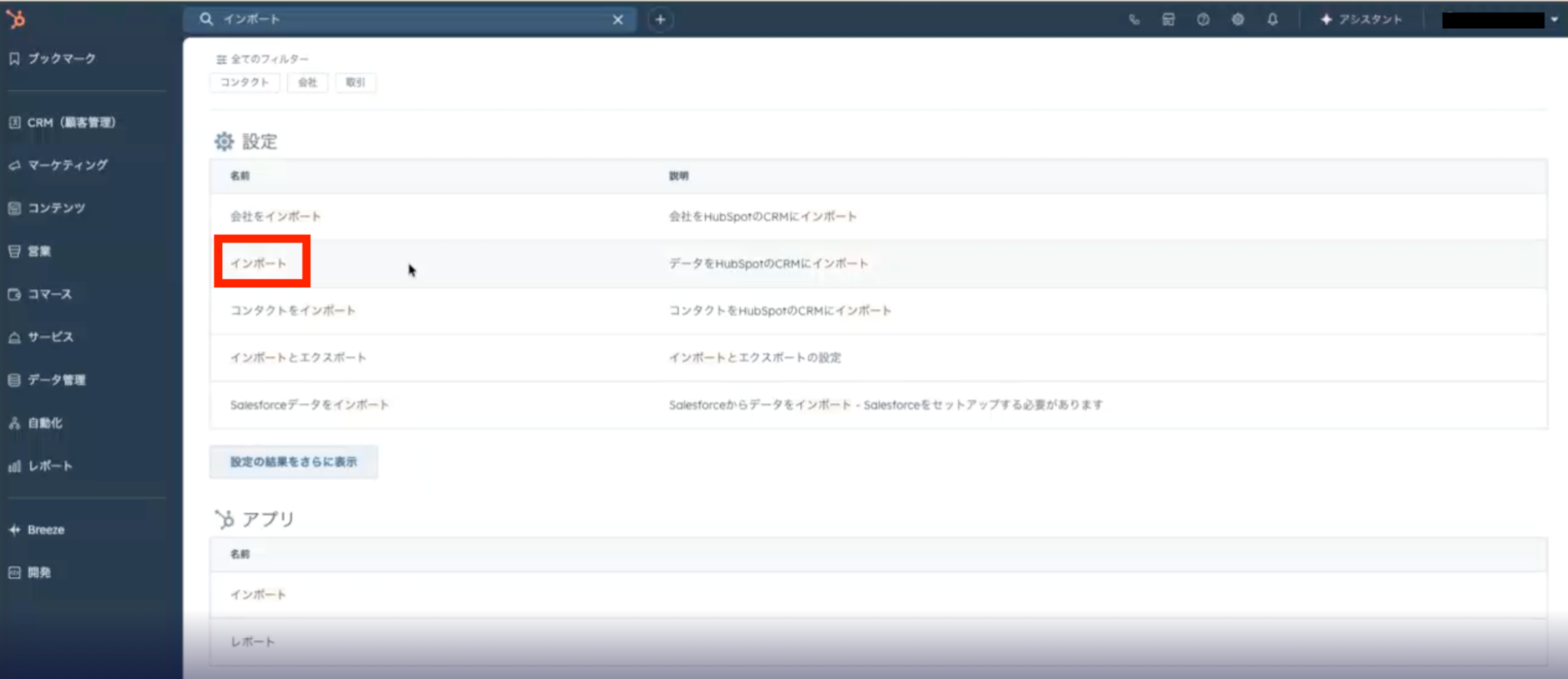The width and height of the screenshot is (1568, 679).
Task: Expand the account dropdown arrow
Action: click(x=1554, y=20)
